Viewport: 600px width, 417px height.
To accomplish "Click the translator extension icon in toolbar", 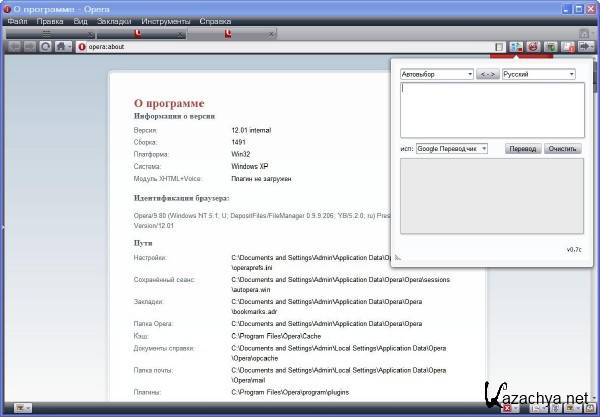I will (x=516, y=46).
